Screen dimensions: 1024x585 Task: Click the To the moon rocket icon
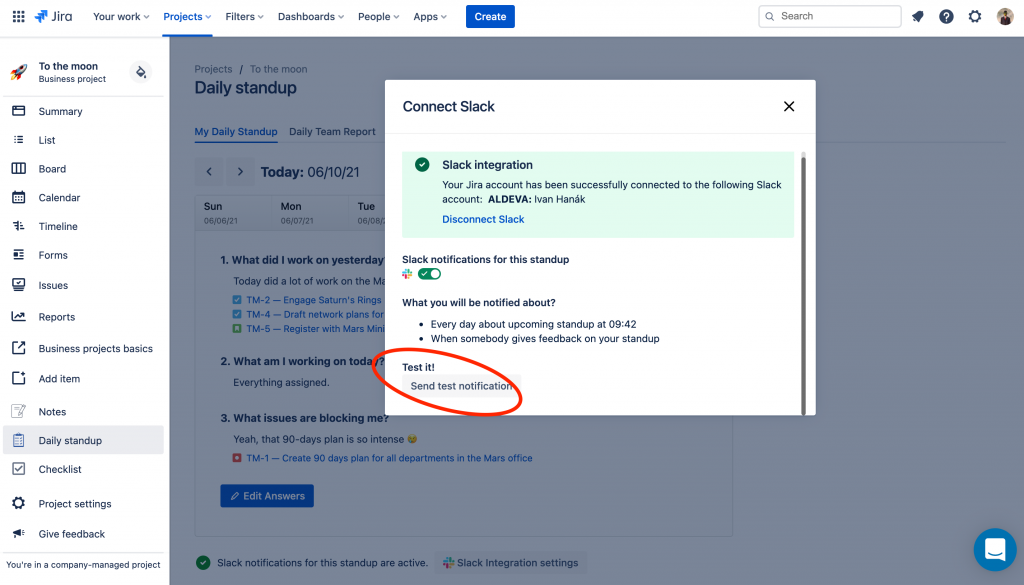19,72
